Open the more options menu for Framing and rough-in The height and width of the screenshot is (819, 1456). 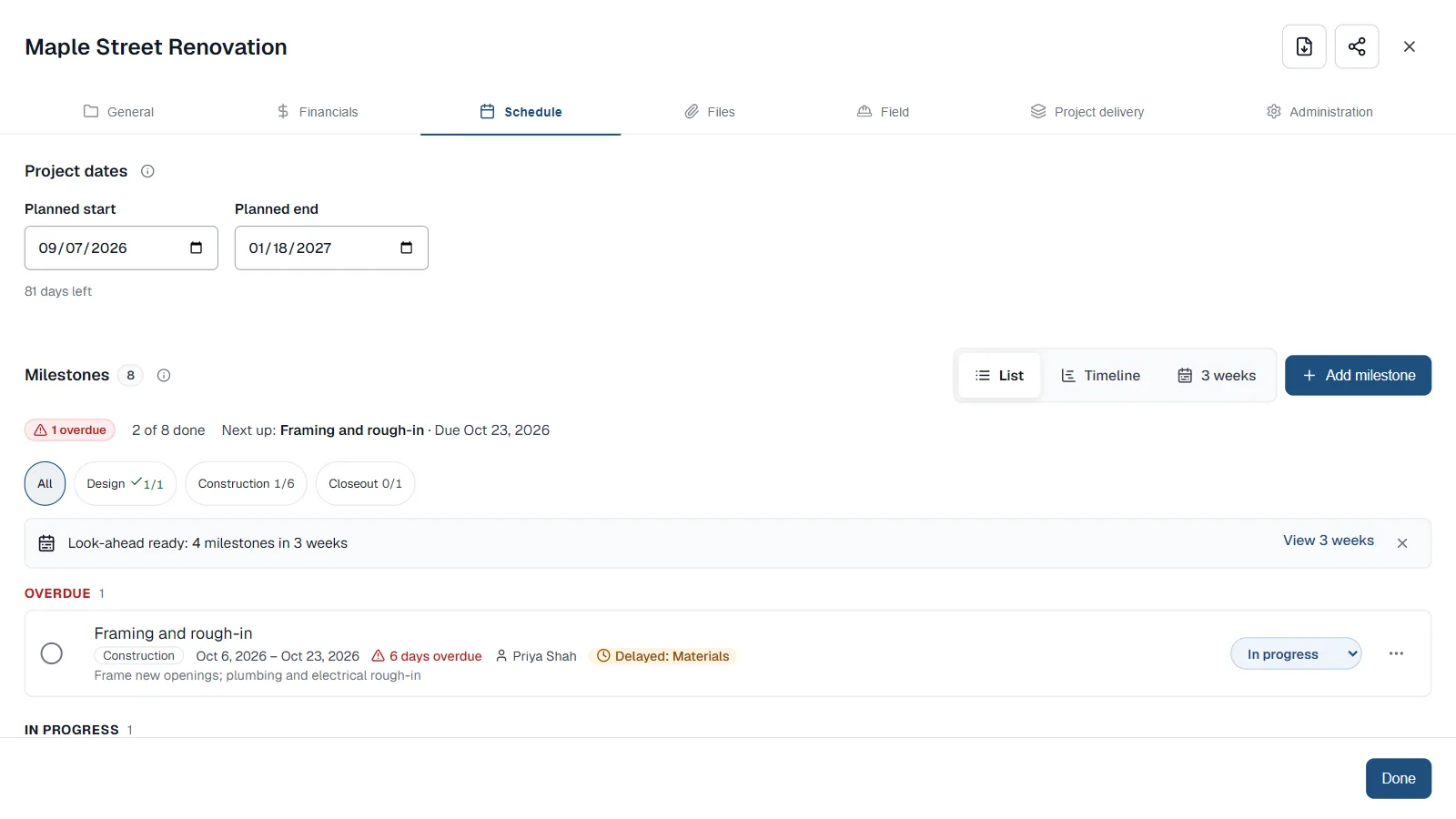click(x=1396, y=653)
